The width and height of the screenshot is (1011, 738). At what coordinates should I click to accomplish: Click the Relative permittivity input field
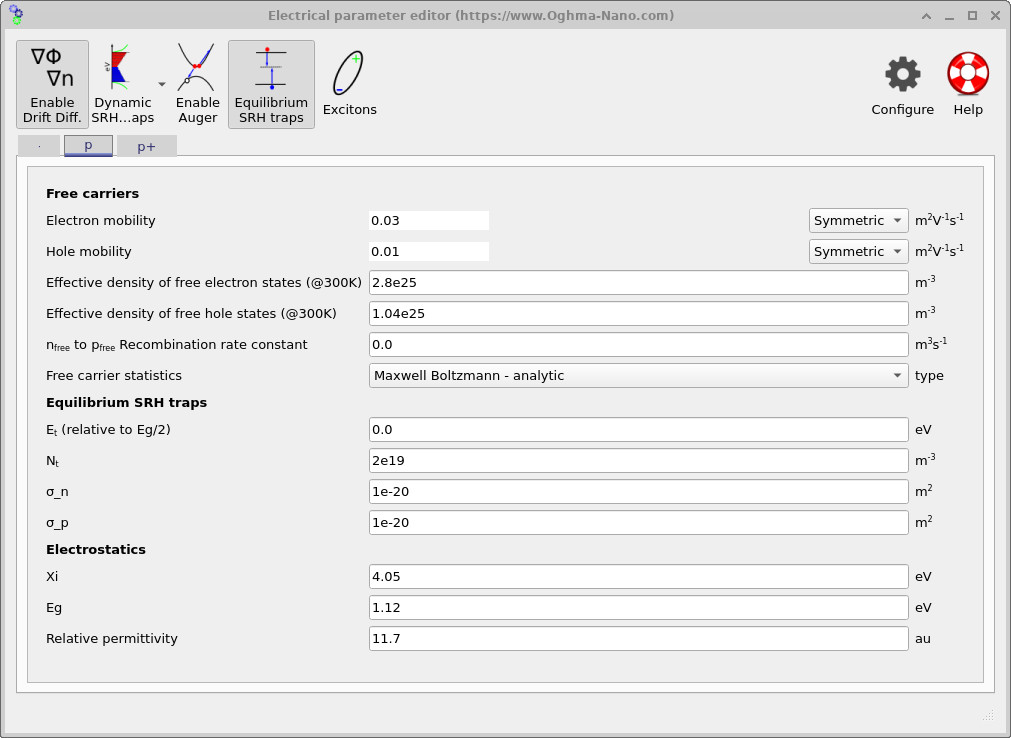(x=637, y=638)
